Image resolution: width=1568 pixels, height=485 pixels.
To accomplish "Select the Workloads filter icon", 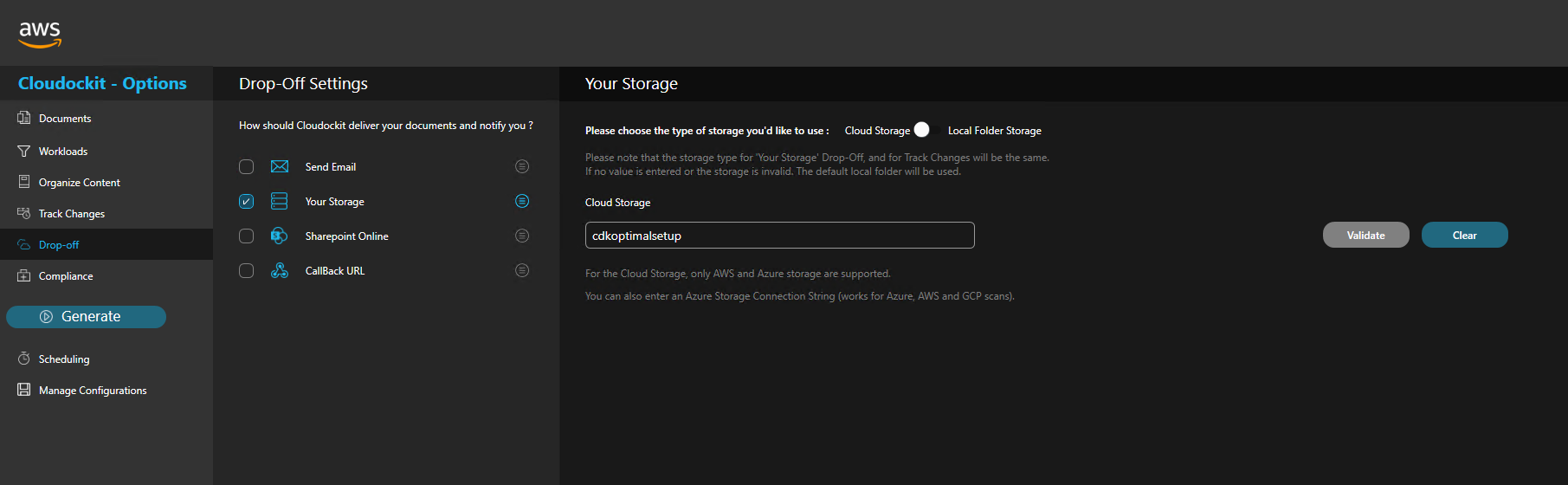I will coord(24,151).
